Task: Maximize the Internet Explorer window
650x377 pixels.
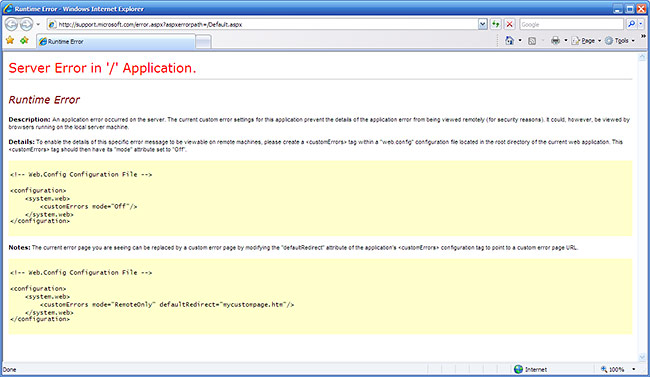Action: (x=630, y=9)
